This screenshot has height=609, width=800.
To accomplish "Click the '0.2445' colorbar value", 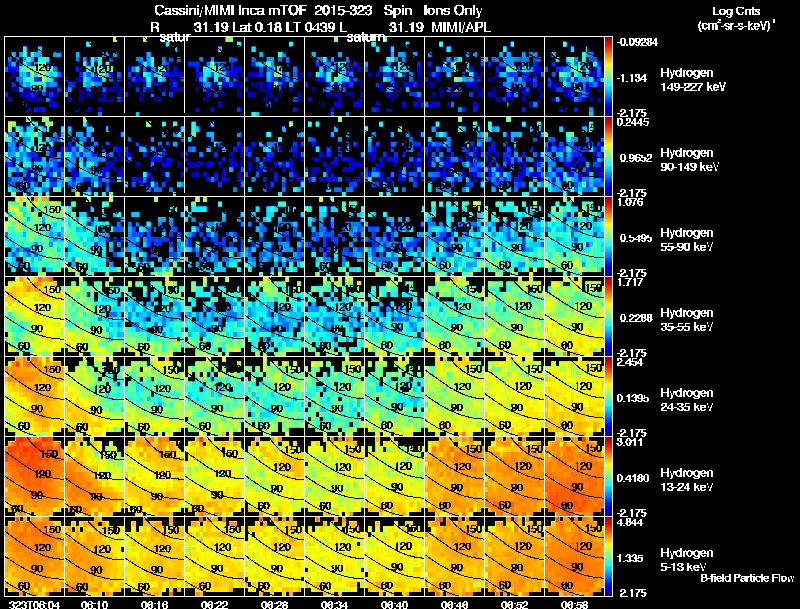I will [633, 122].
